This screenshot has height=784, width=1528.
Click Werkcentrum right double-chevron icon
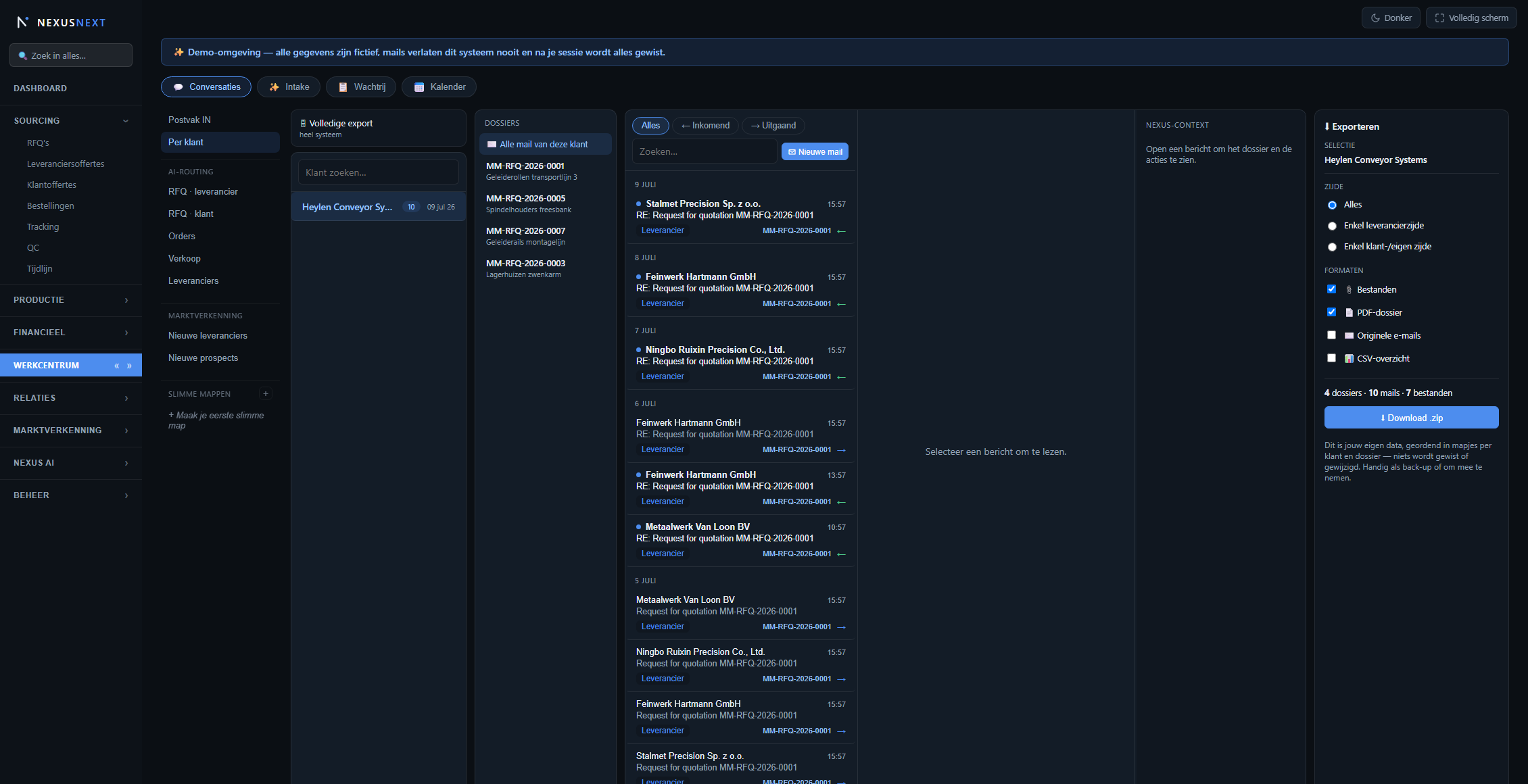(x=129, y=366)
